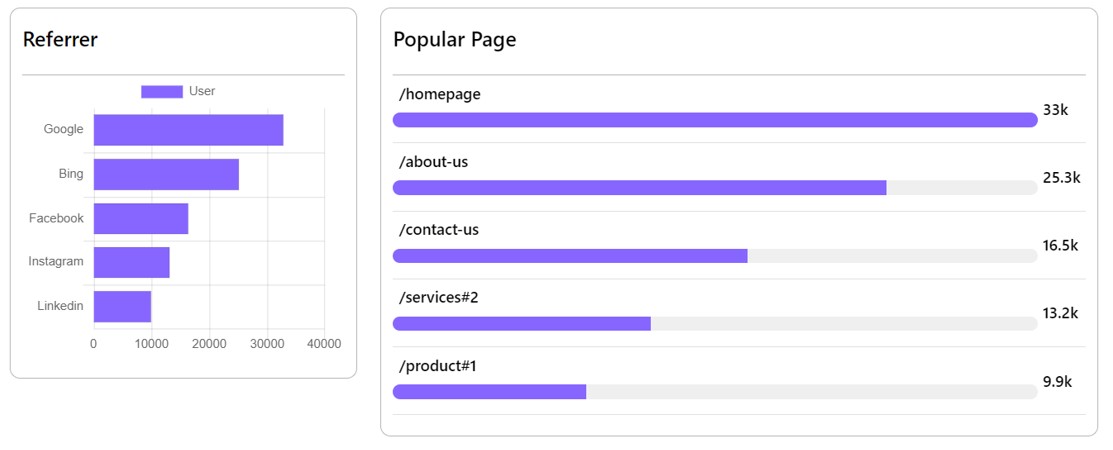Click the Instagram bar in the chart
This screenshot has width=1113, height=450.
click(131, 263)
